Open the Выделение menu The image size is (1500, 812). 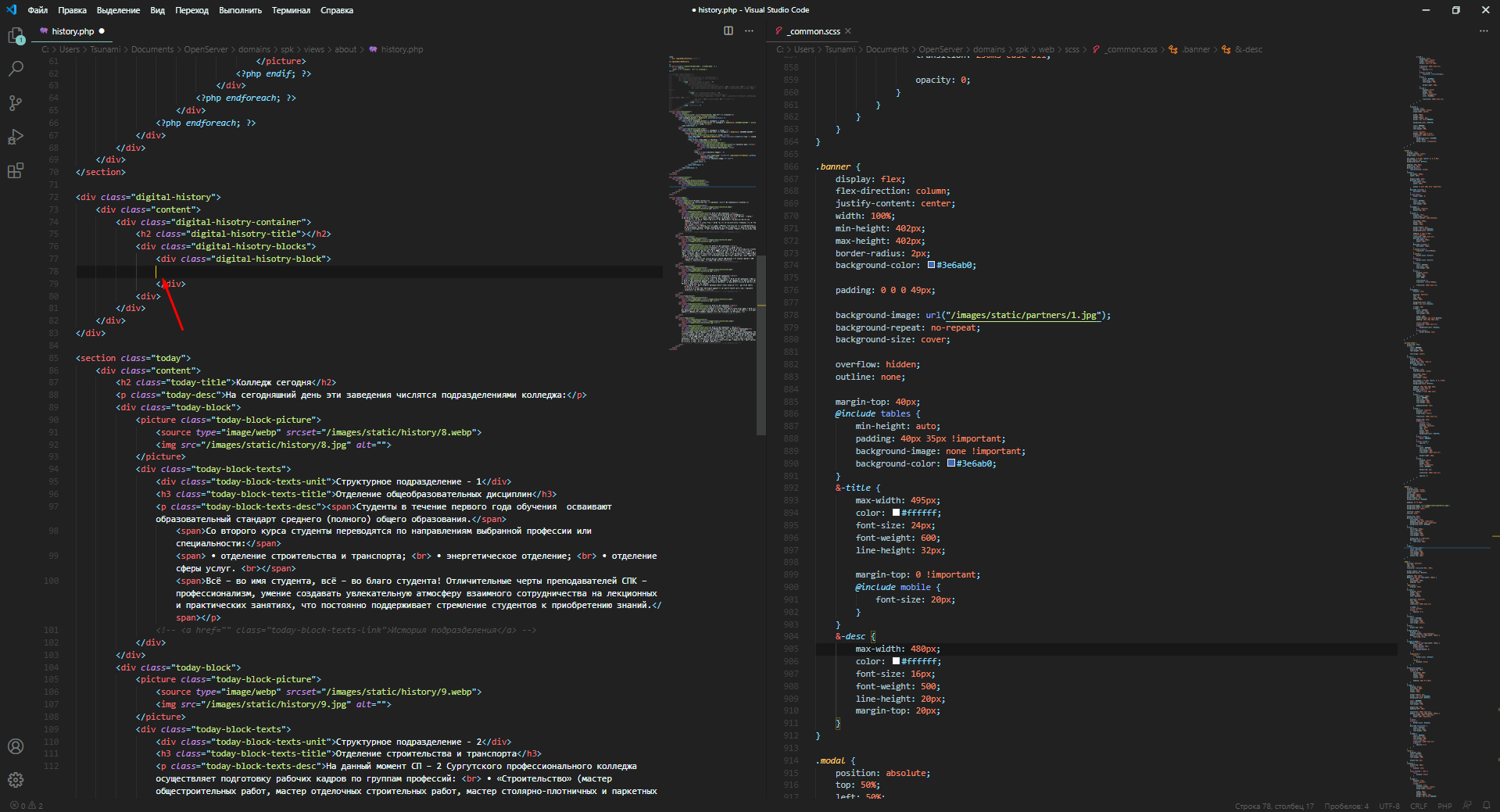(118, 10)
